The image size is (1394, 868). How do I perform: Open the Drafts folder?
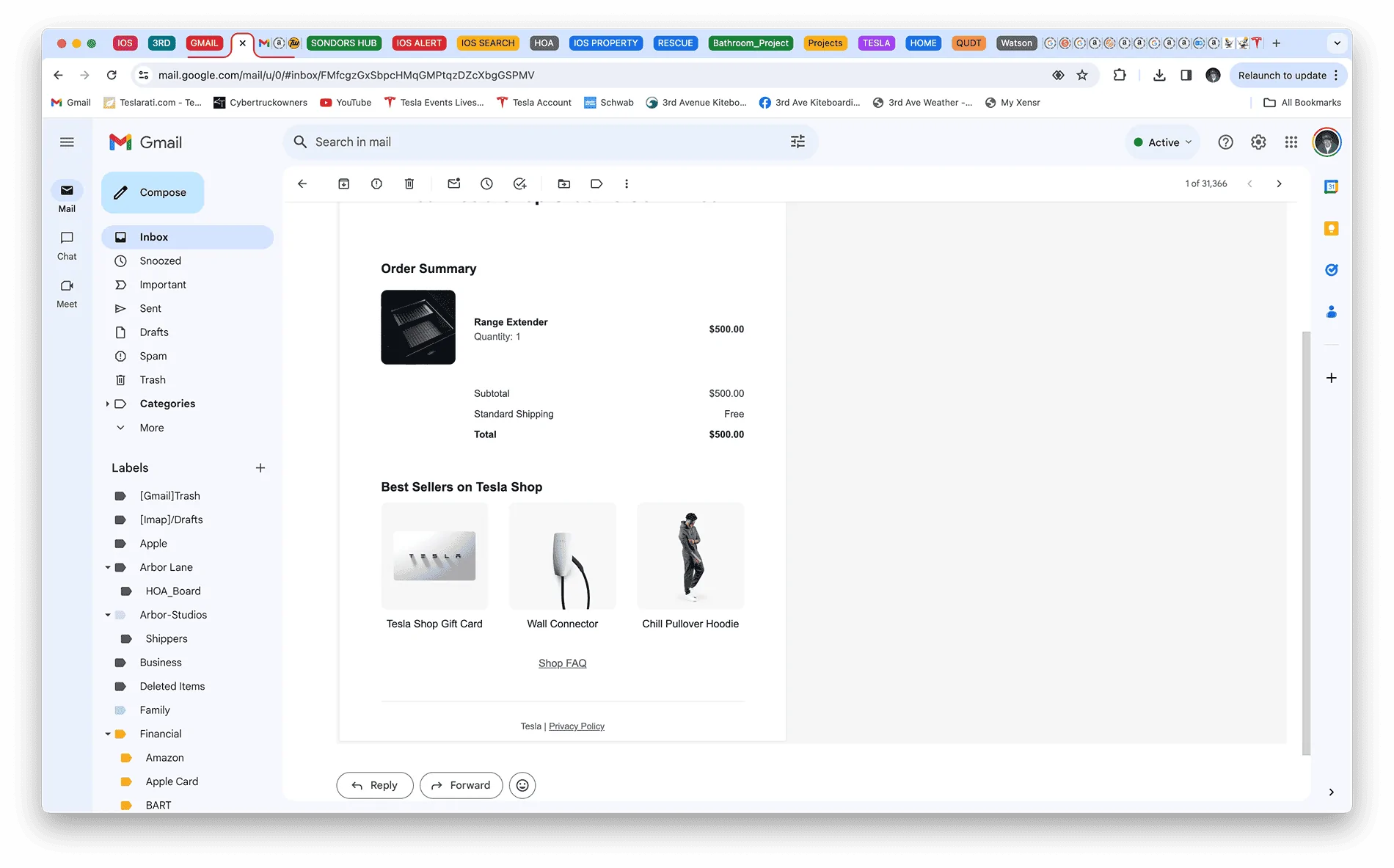(x=187, y=332)
